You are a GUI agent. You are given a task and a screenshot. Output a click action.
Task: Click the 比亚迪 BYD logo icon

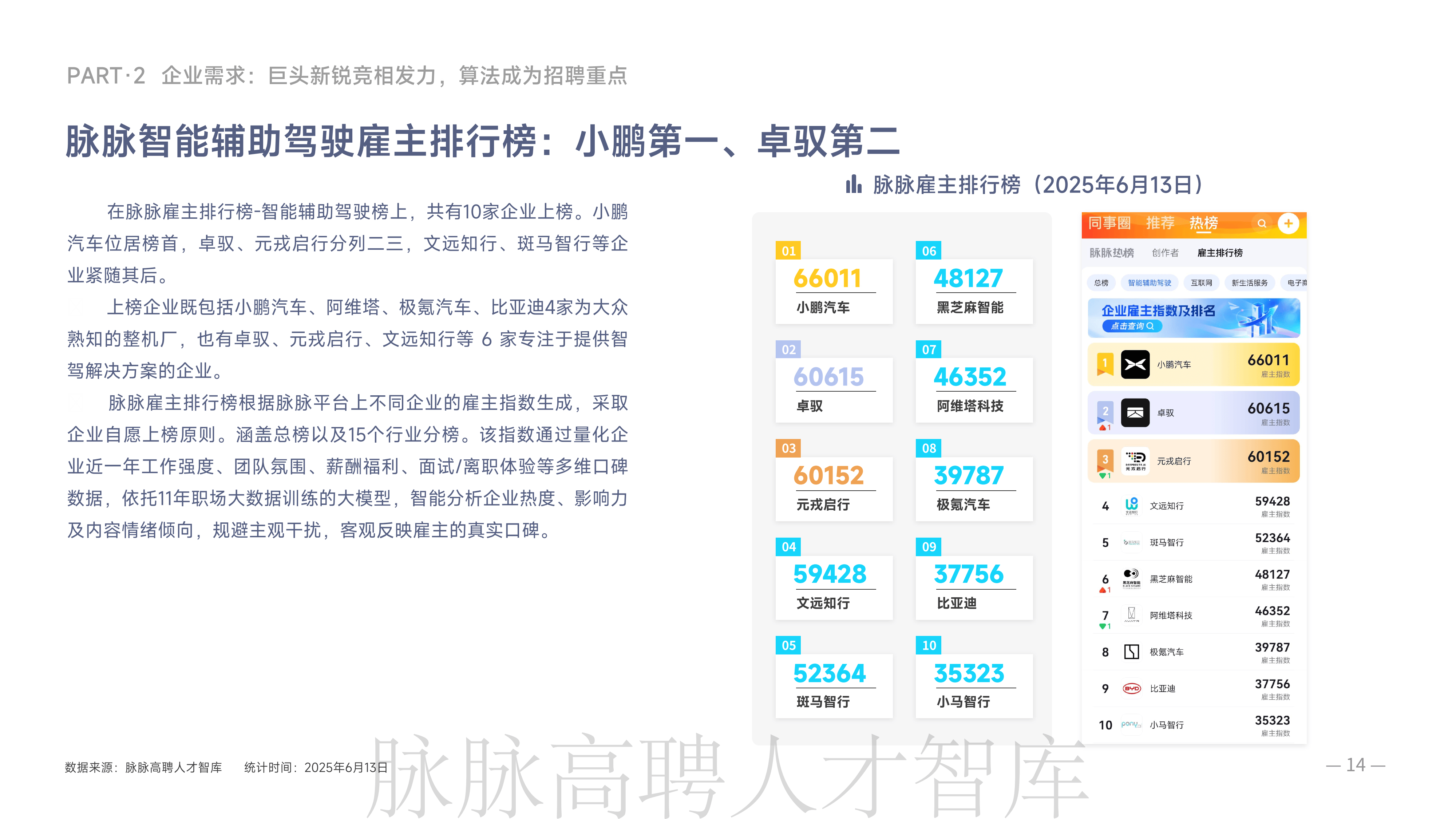coord(1131,688)
